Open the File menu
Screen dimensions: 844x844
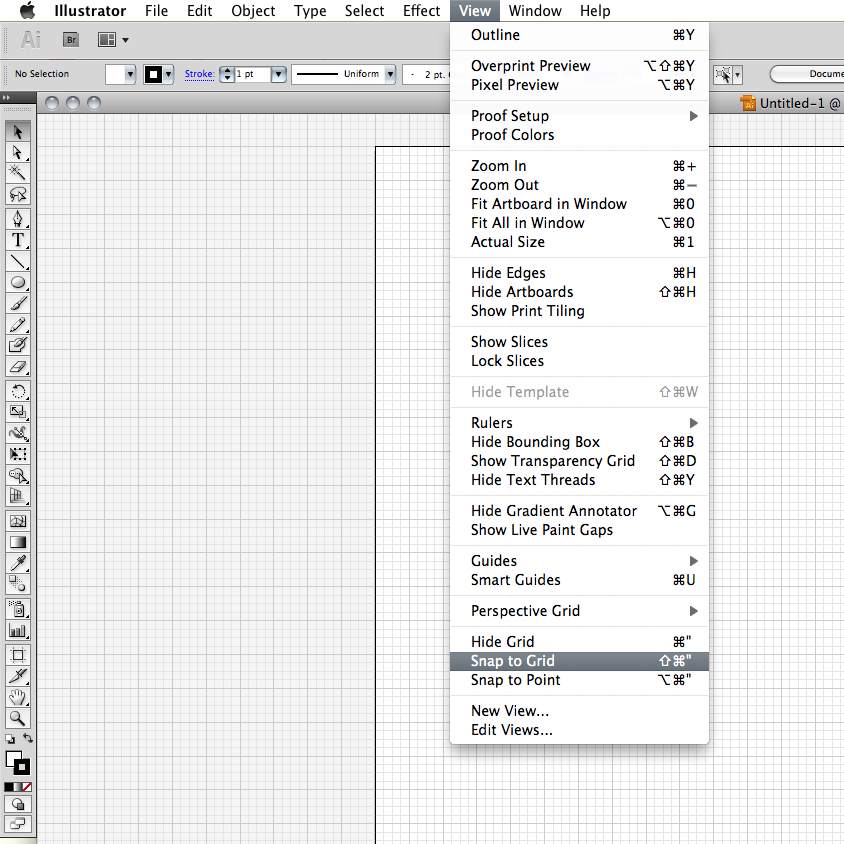click(156, 11)
